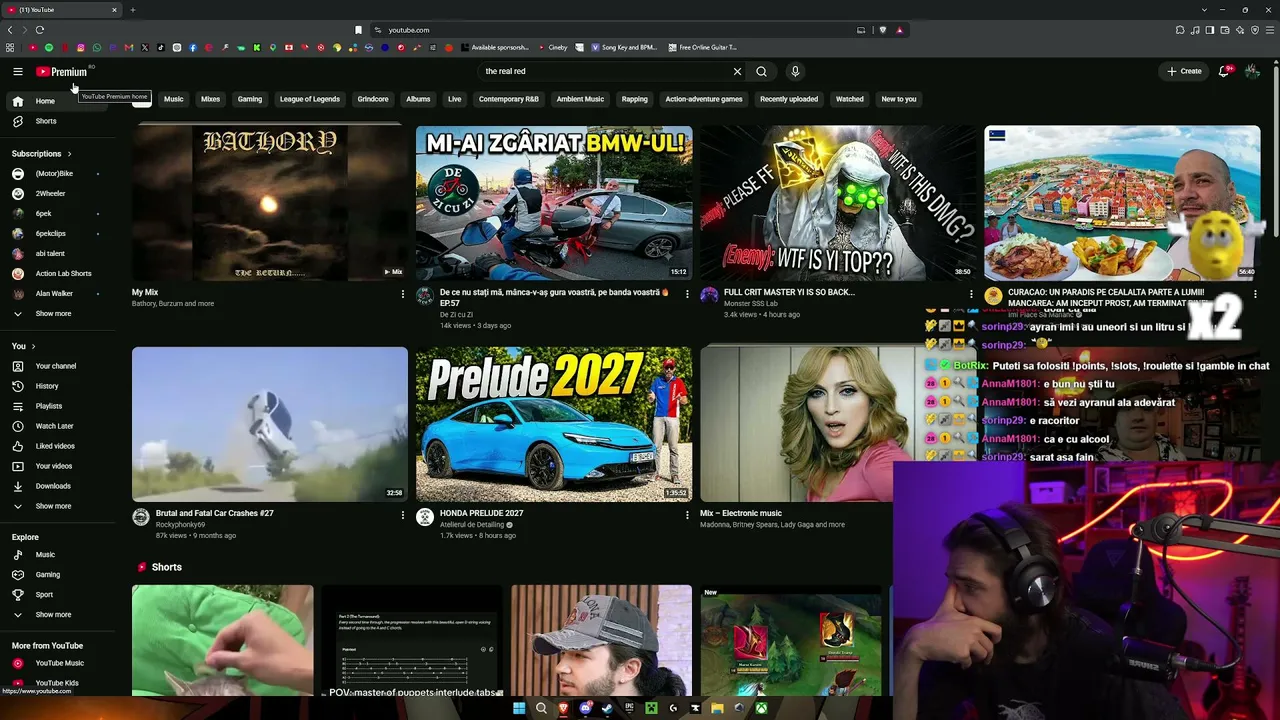Select the Contemporary R&B chip
Image resolution: width=1280 pixels, height=720 pixels.
[x=508, y=99]
